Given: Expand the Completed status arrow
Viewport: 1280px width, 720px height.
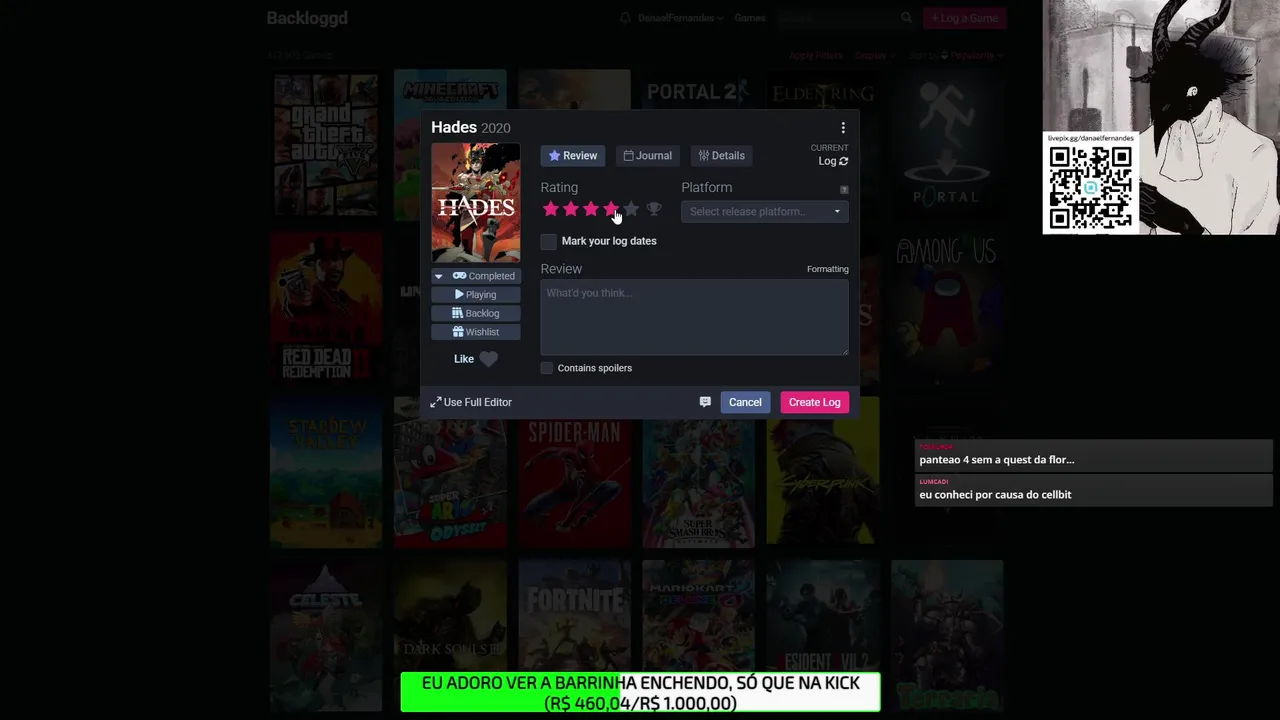Looking at the screenshot, I should point(438,276).
